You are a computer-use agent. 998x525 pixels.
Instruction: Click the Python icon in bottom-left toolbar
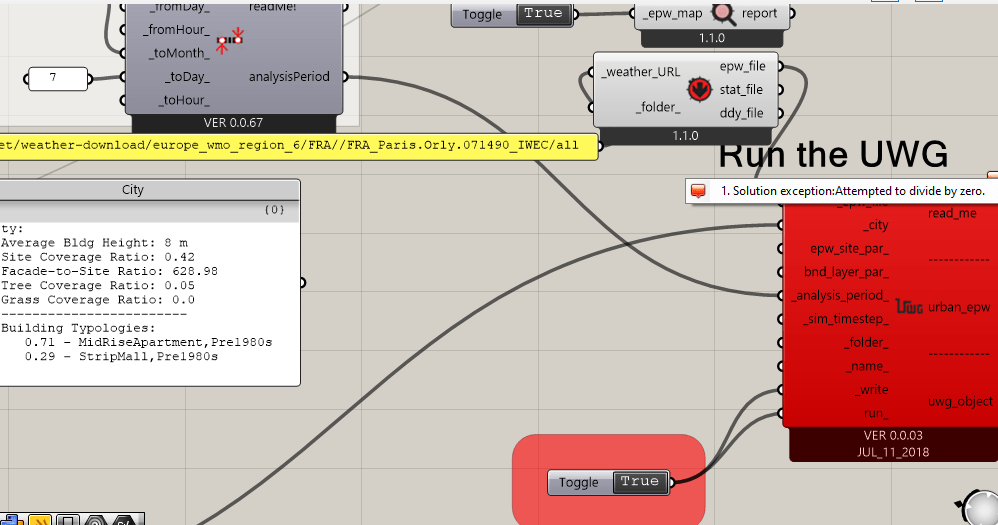click(11, 520)
